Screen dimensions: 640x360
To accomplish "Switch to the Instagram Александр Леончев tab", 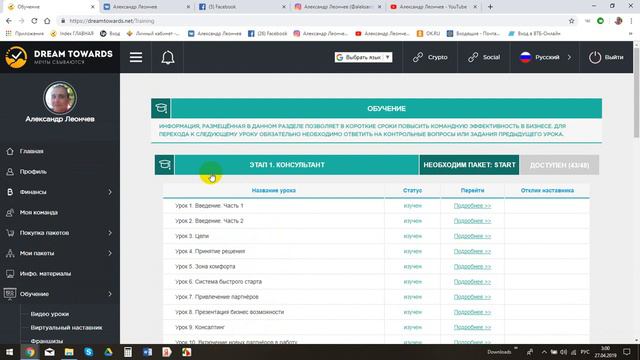I will 338,7.
